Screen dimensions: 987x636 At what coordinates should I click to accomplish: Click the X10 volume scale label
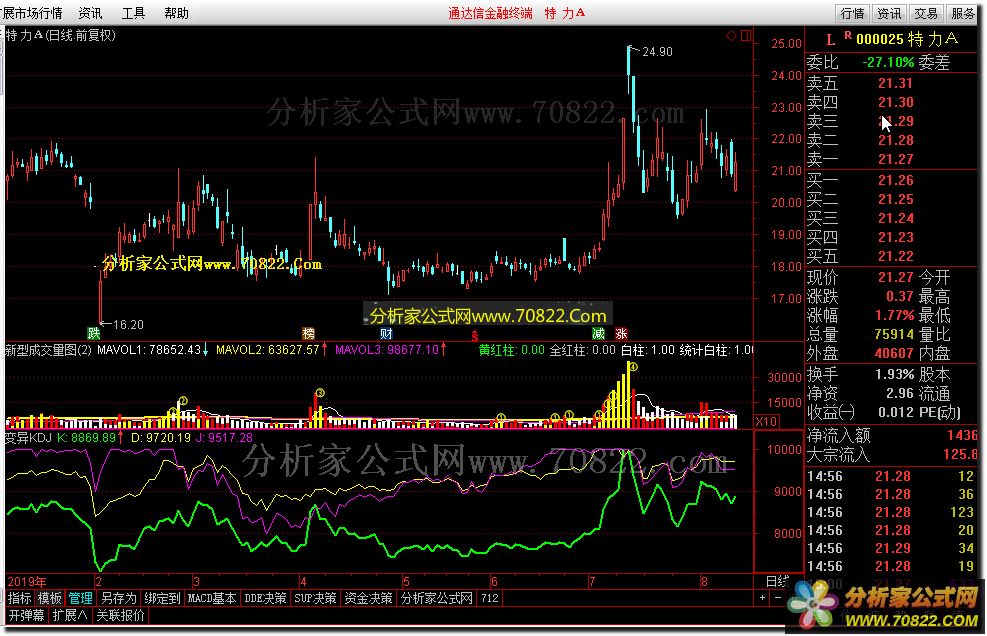coord(765,421)
